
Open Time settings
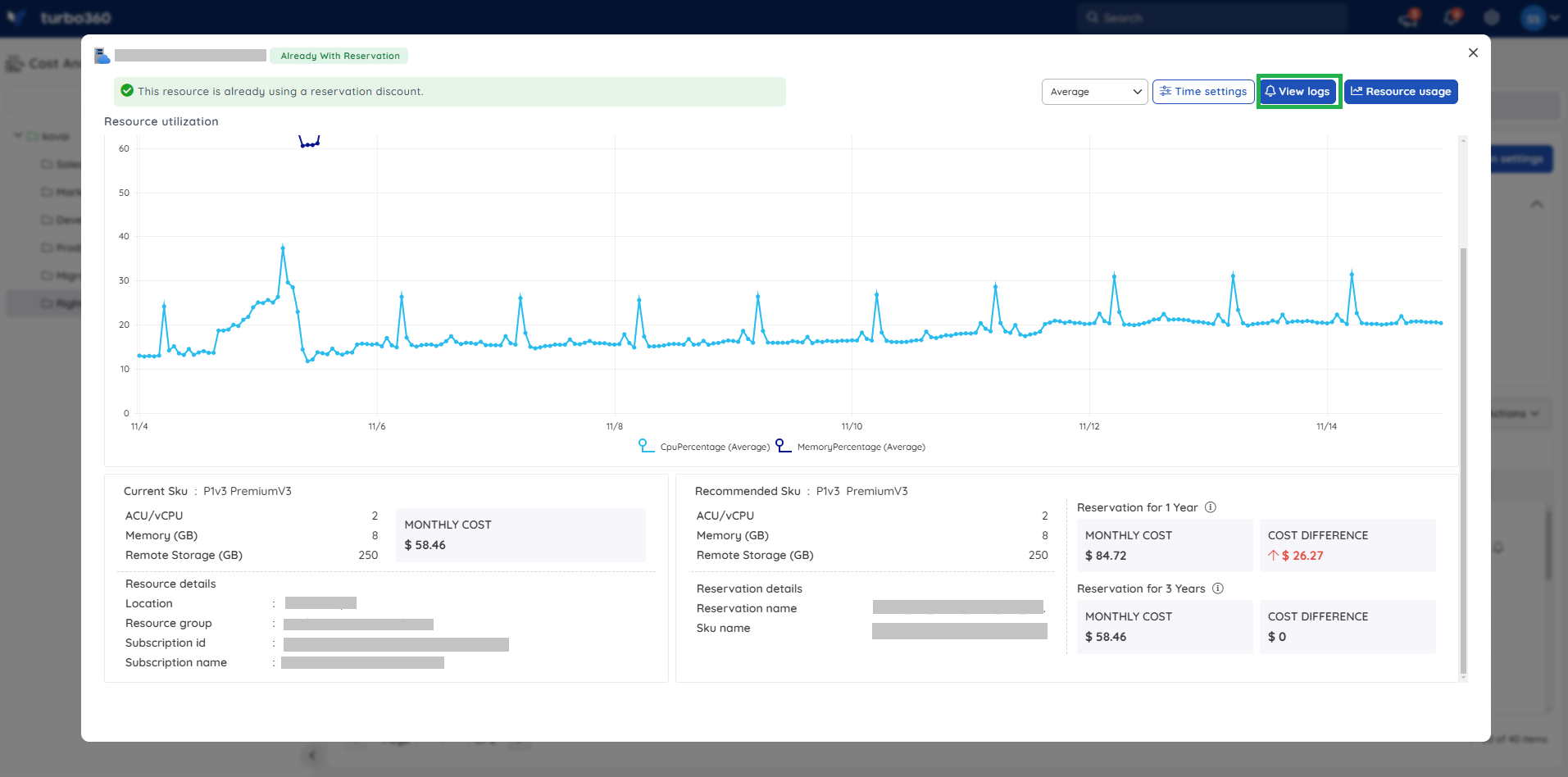tap(1202, 92)
